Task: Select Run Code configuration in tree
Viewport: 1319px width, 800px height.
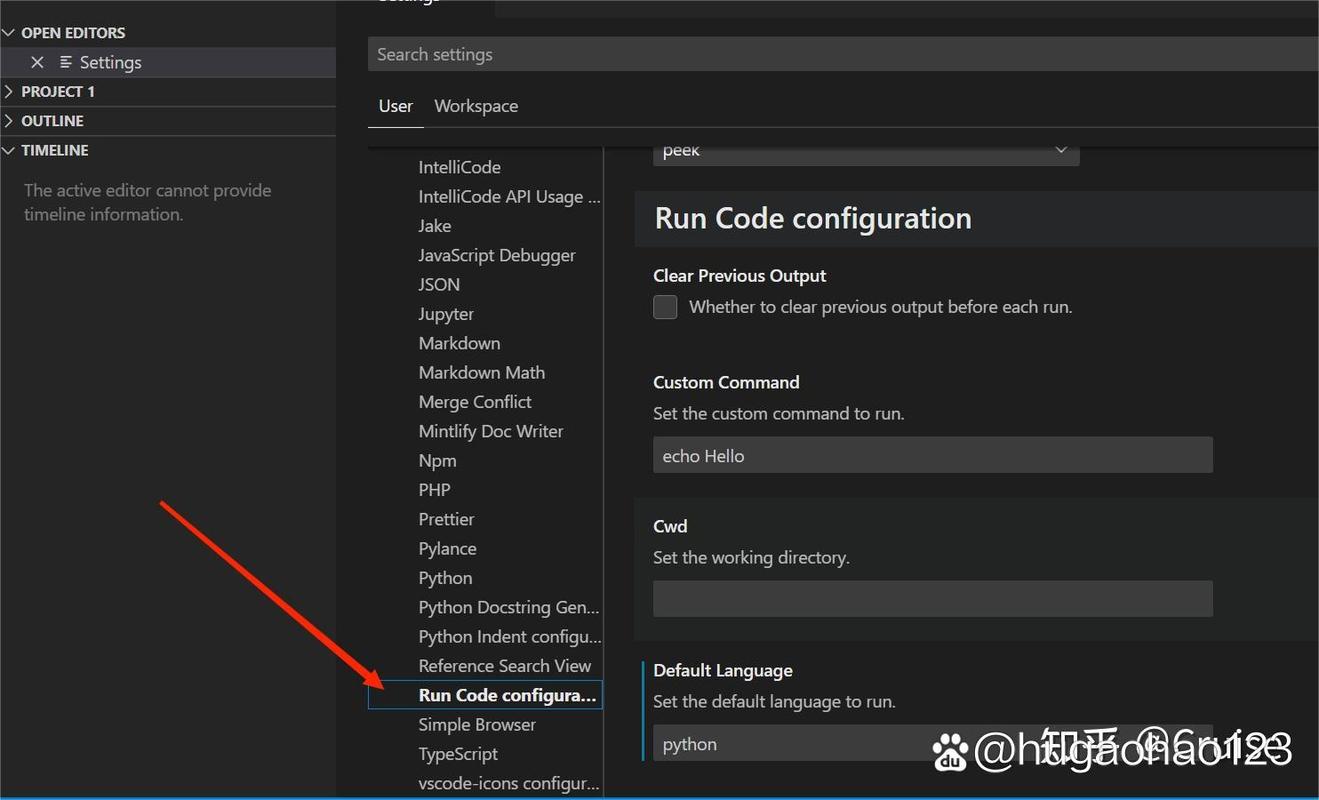Action: point(485,695)
